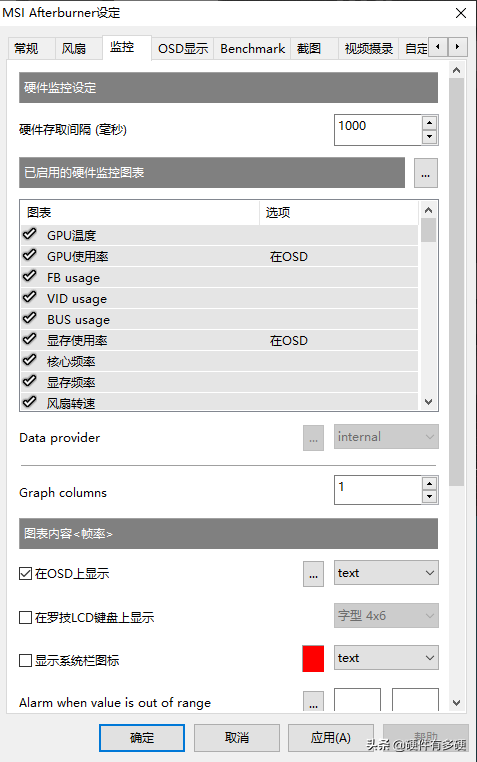The height and width of the screenshot is (762, 477).
Task: Increase 硬件存取间隔 with the up spinner
Action: point(429,122)
